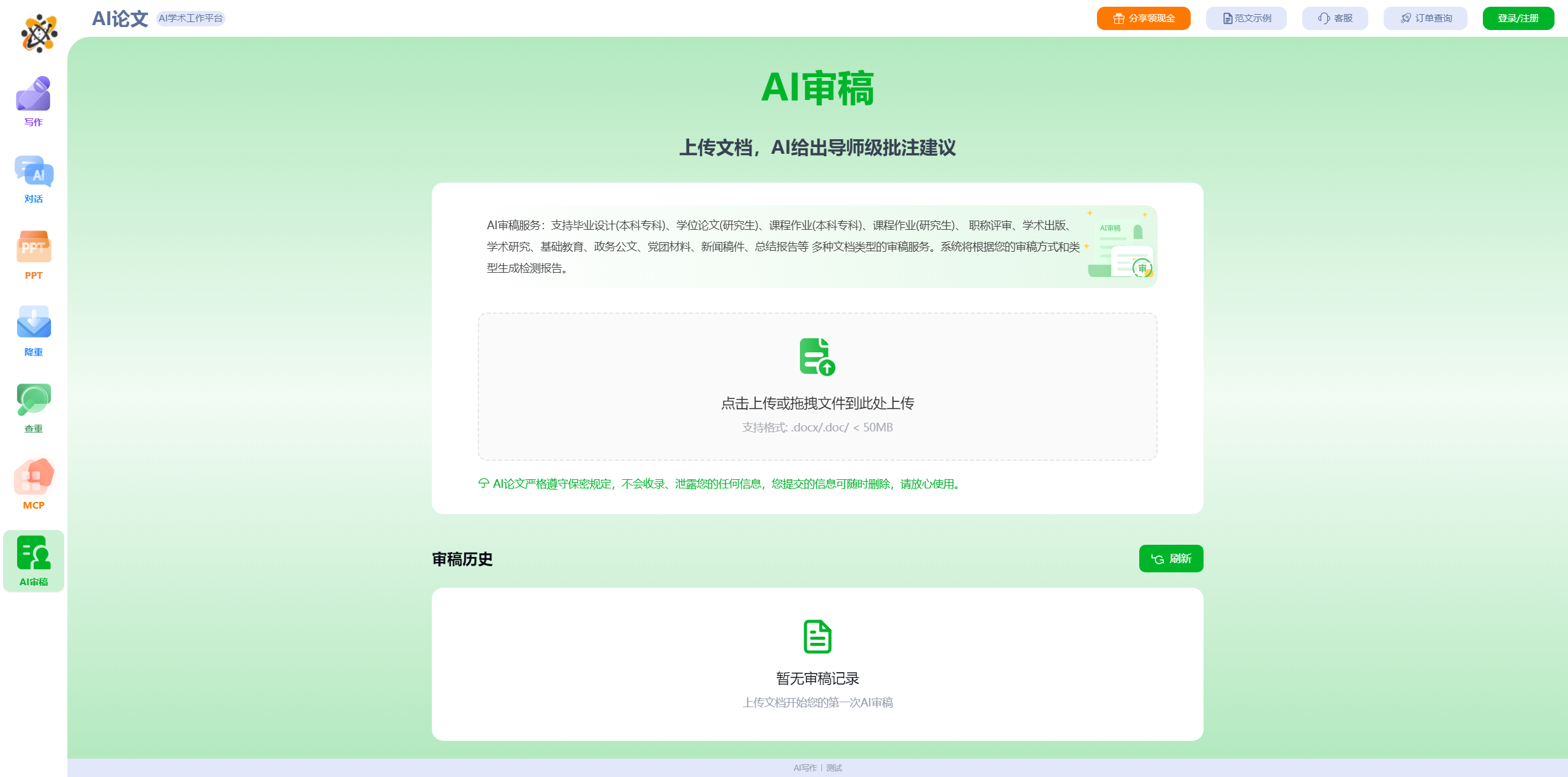Click the green file upload icon
This screenshot has height=777, width=1568.
(x=817, y=357)
